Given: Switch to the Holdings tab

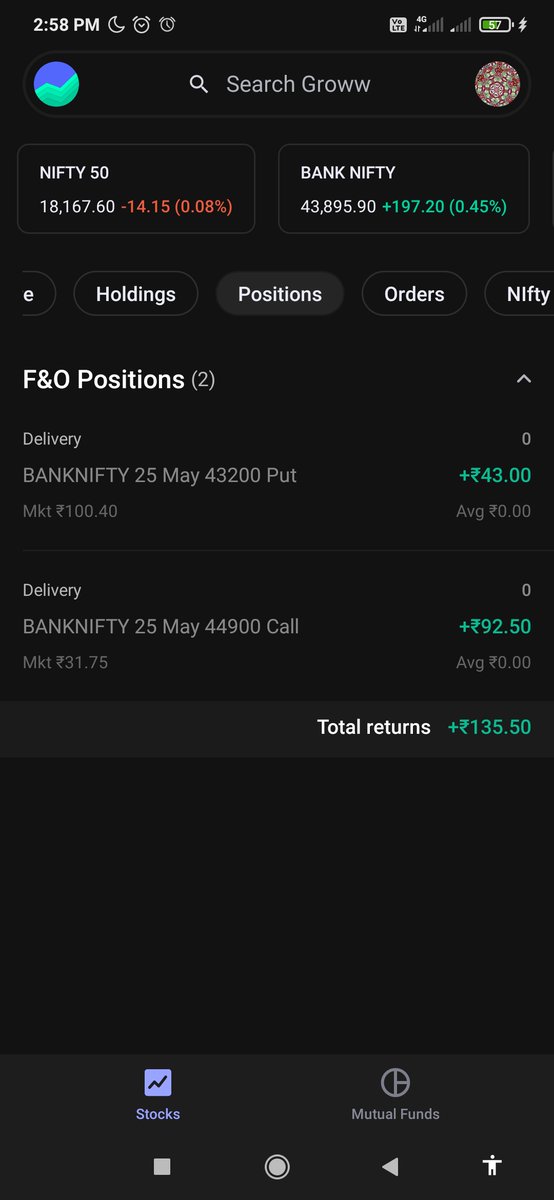Looking at the screenshot, I should [136, 294].
